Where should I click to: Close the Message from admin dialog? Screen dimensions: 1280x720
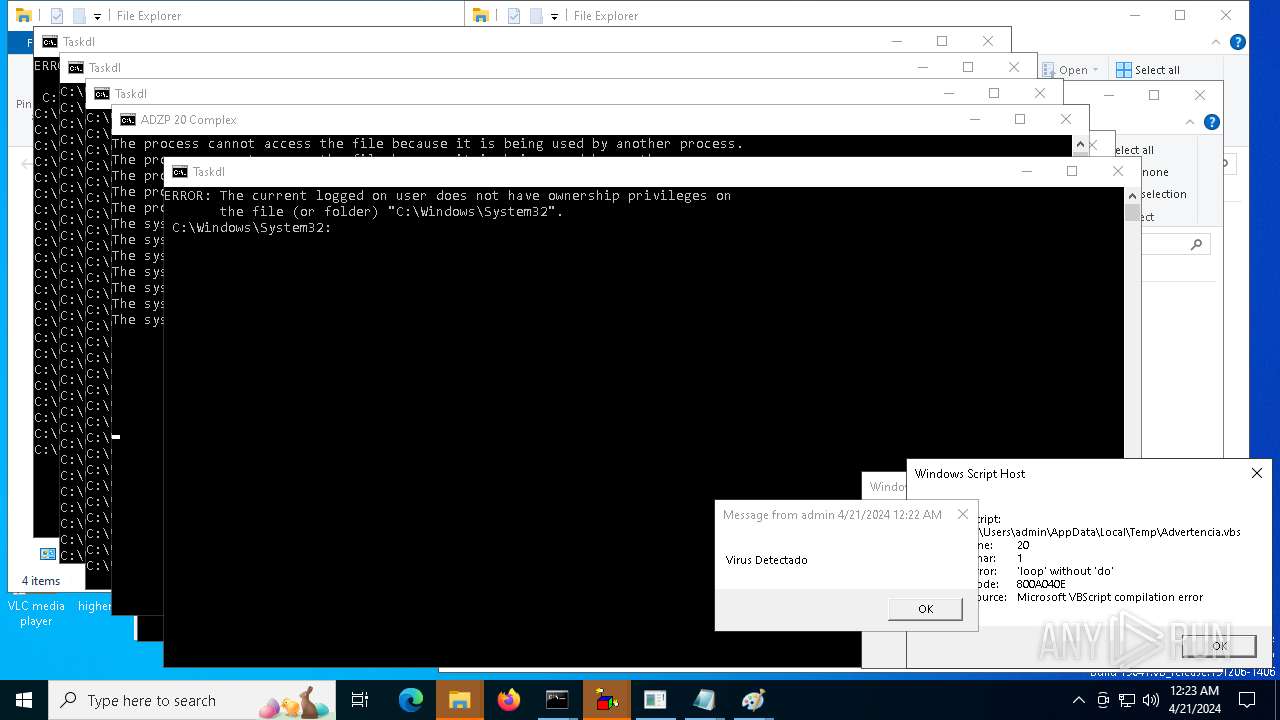coord(963,515)
